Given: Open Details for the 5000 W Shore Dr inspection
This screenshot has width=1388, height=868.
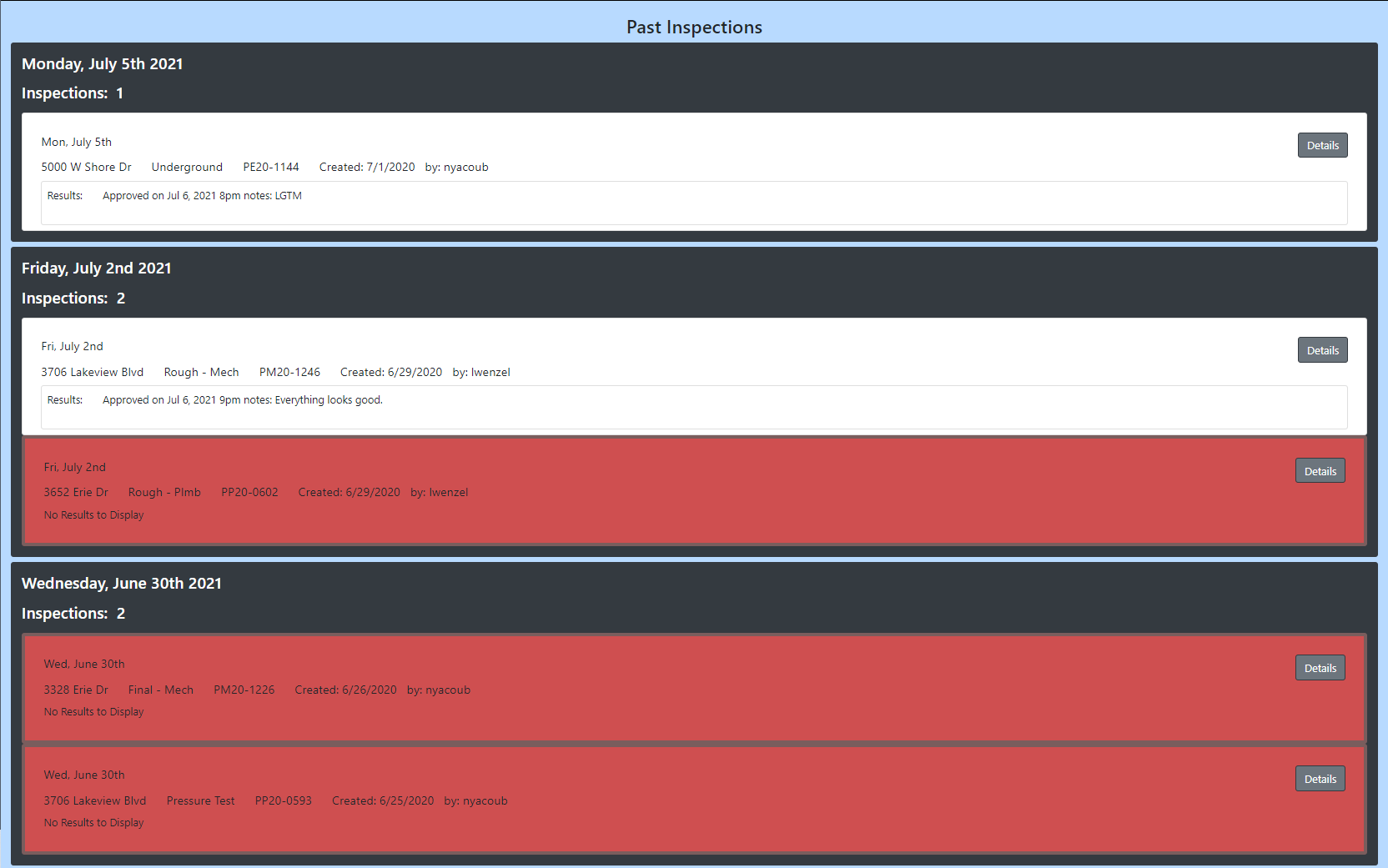Looking at the screenshot, I should pyautogui.click(x=1322, y=144).
